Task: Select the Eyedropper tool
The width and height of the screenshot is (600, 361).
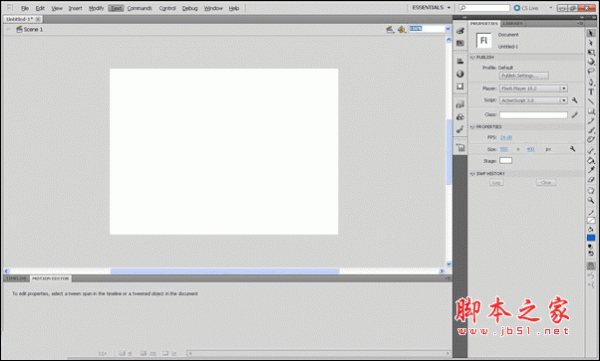Action: point(591,170)
